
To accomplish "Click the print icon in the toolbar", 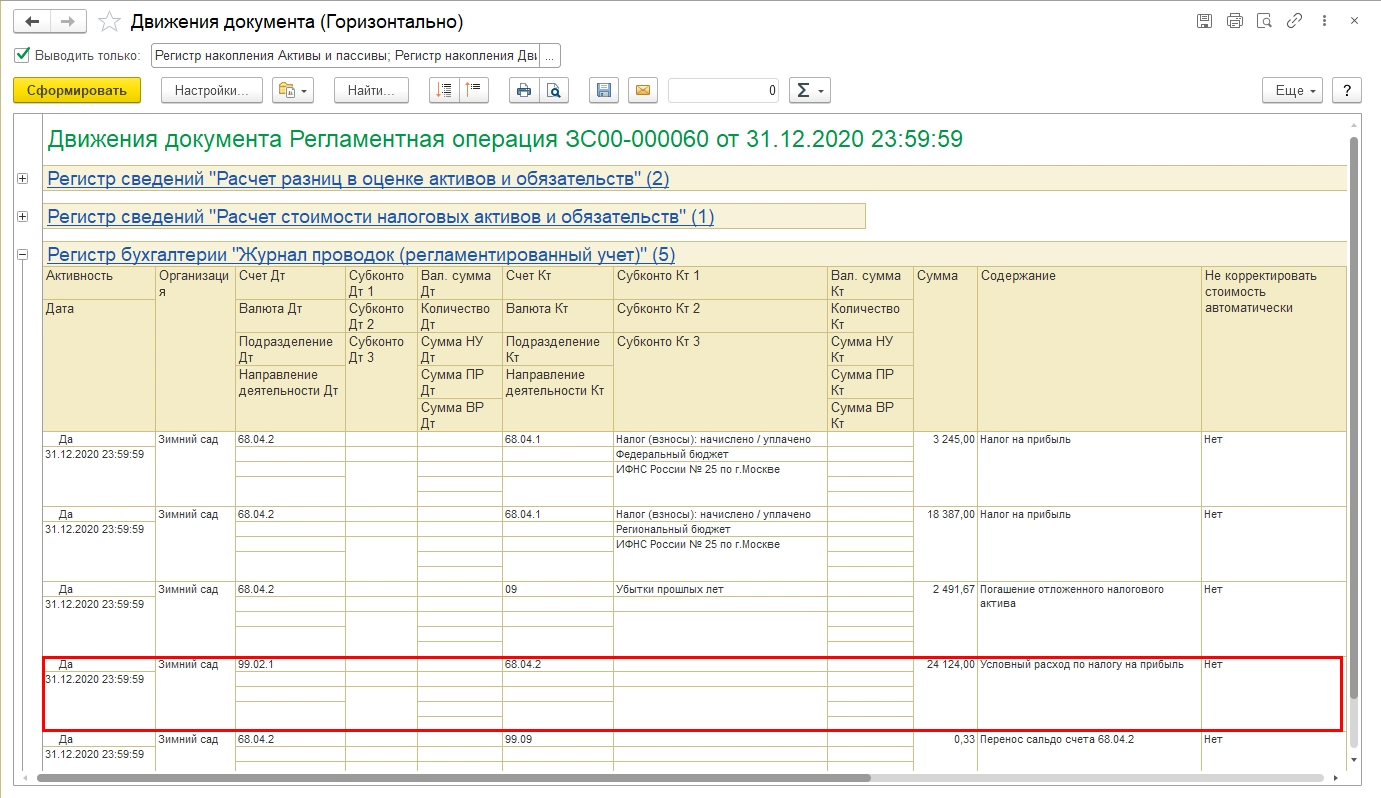I will [x=523, y=91].
